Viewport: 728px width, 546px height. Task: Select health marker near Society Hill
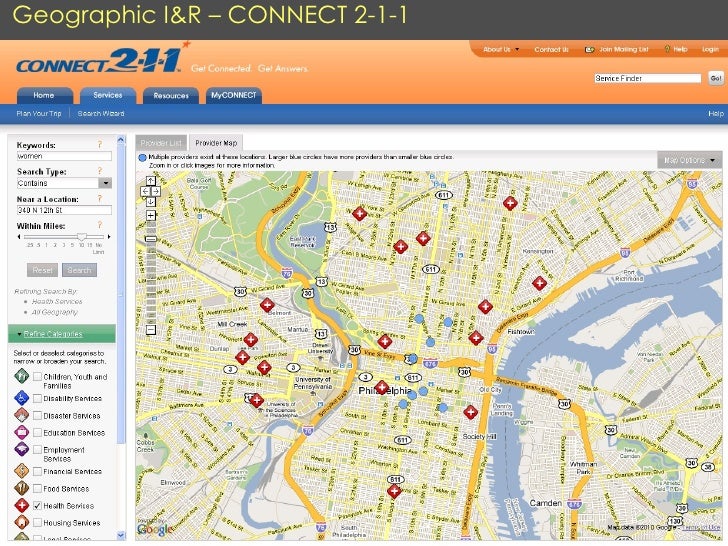point(470,412)
